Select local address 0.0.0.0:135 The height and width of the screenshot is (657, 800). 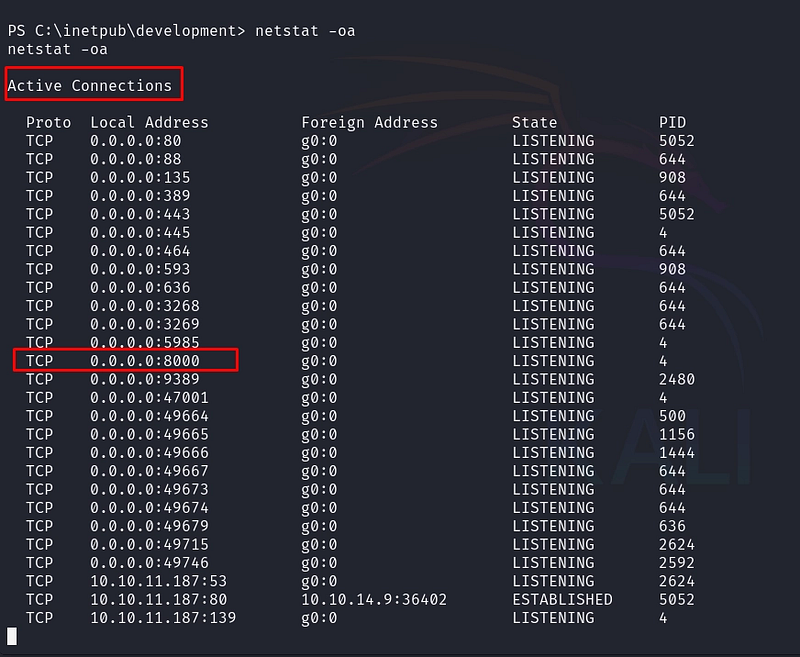click(x=140, y=178)
